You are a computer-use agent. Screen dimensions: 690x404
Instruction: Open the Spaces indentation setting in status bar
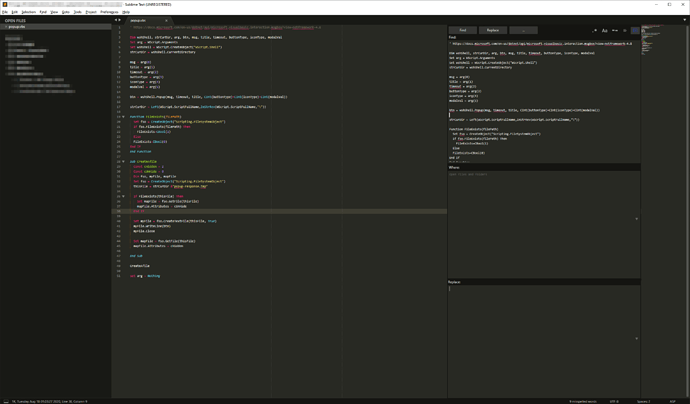(643, 401)
